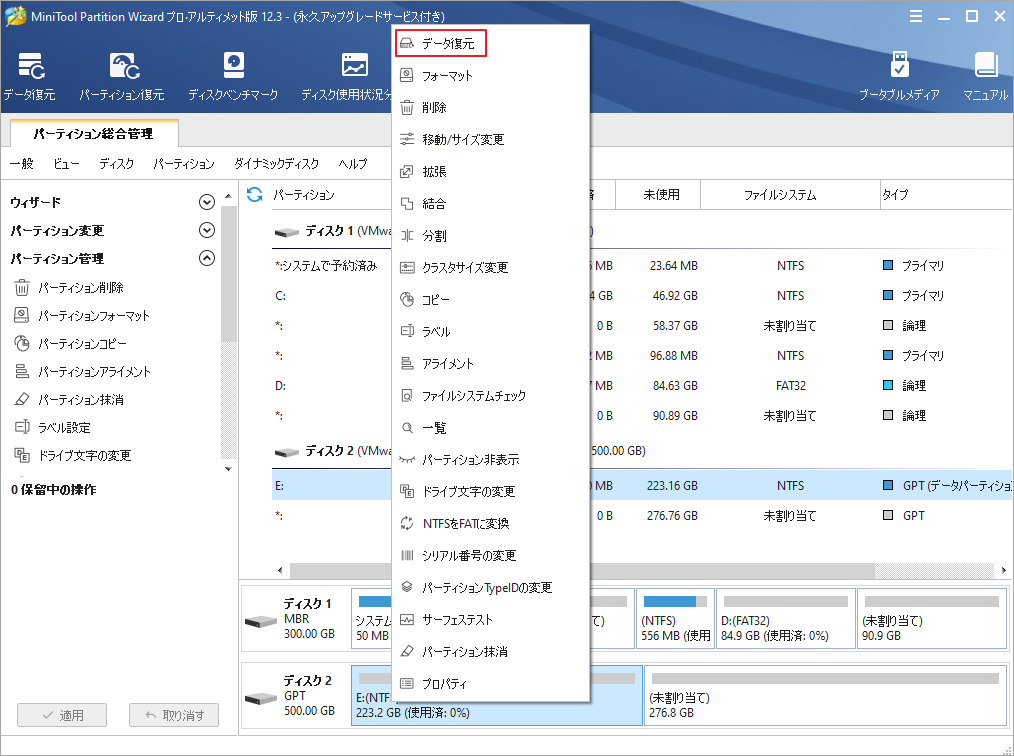Open プロパティ from the context menu
Viewport: 1014px width, 756px height.
point(491,684)
